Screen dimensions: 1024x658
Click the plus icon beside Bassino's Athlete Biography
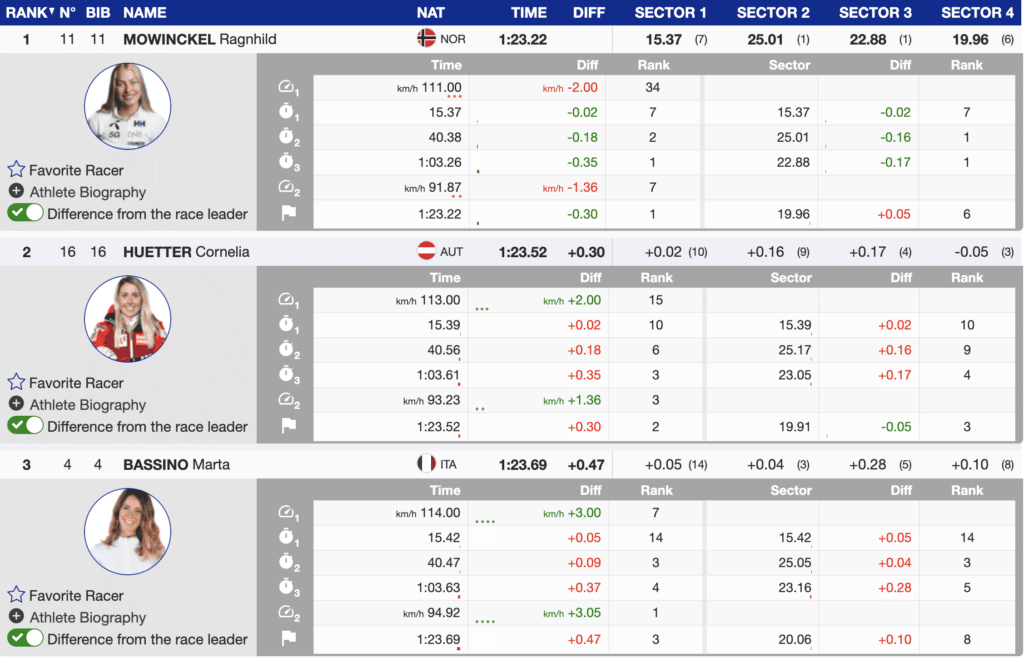(x=16, y=617)
